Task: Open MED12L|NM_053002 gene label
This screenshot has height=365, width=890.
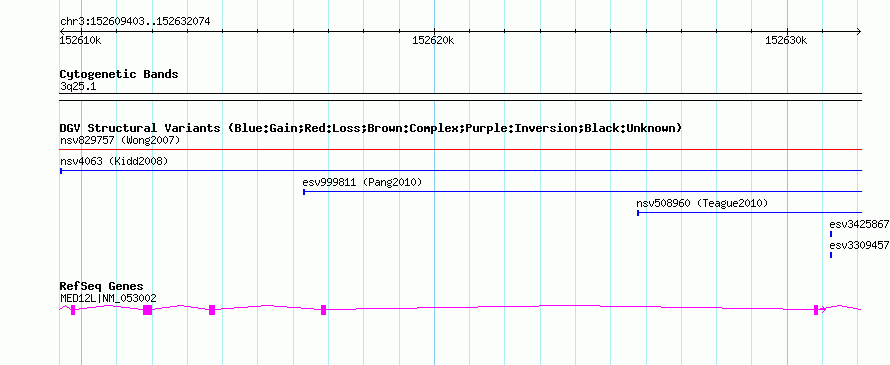Action: coord(108,298)
